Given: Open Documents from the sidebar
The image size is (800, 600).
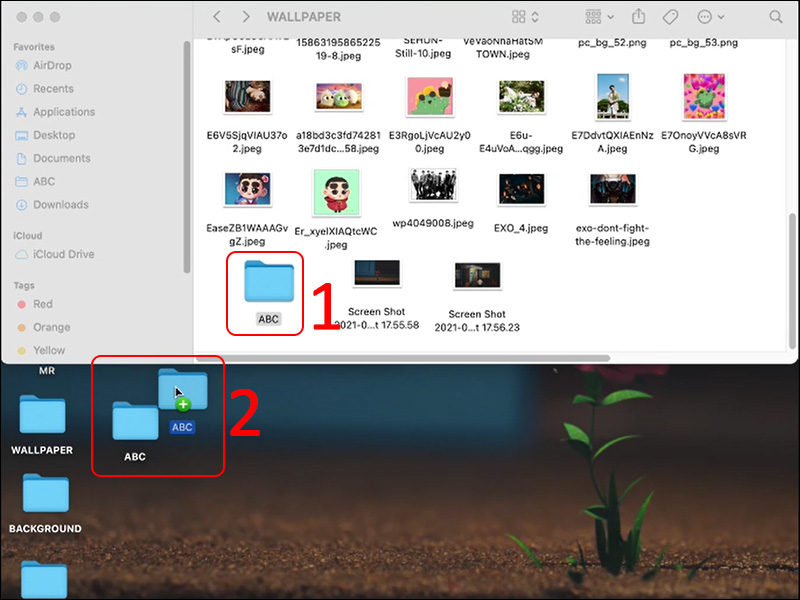Looking at the screenshot, I should [53, 158].
